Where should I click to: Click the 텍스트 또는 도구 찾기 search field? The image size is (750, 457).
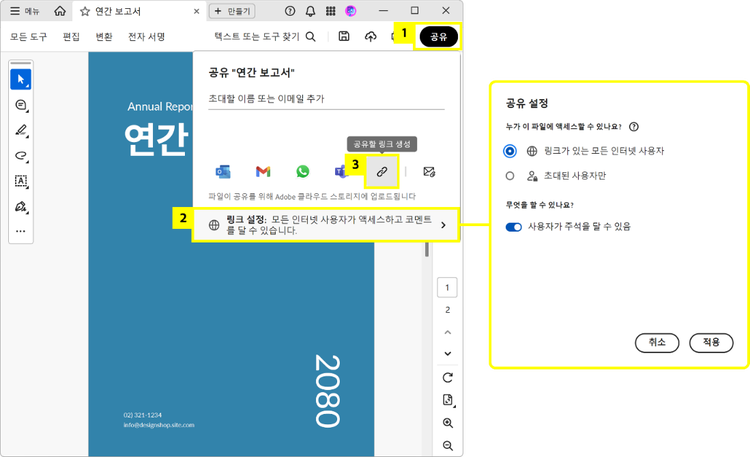click(x=265, y=36)
